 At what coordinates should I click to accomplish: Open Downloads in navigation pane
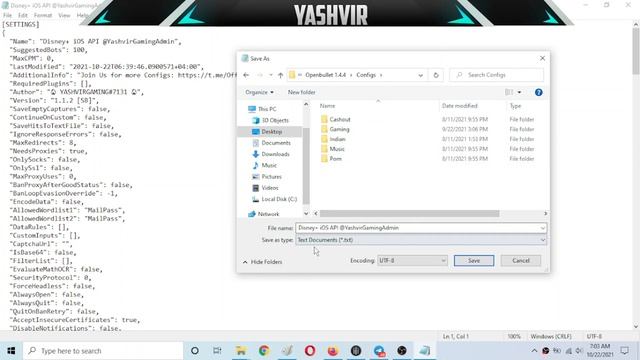point(271,154)
